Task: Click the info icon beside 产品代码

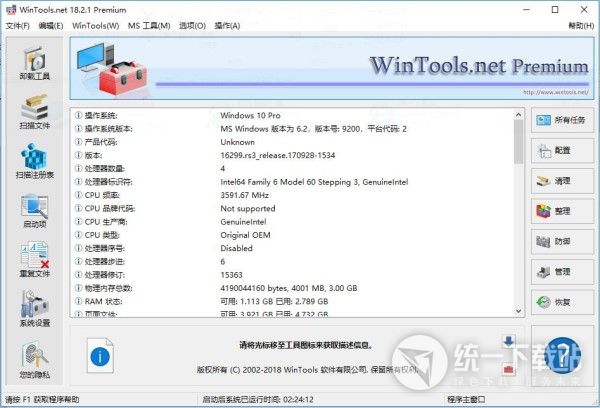Action: pyautogui.click(x=78, y=142)
